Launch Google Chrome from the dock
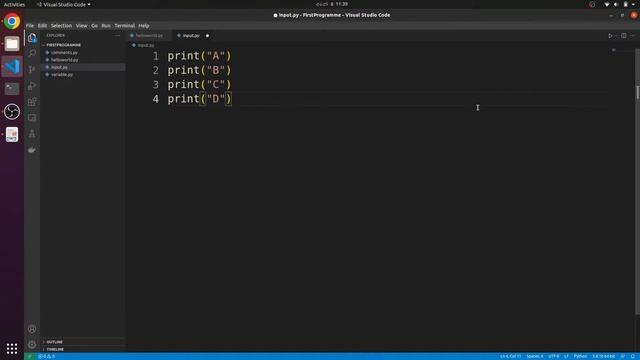 coord(12,21)
